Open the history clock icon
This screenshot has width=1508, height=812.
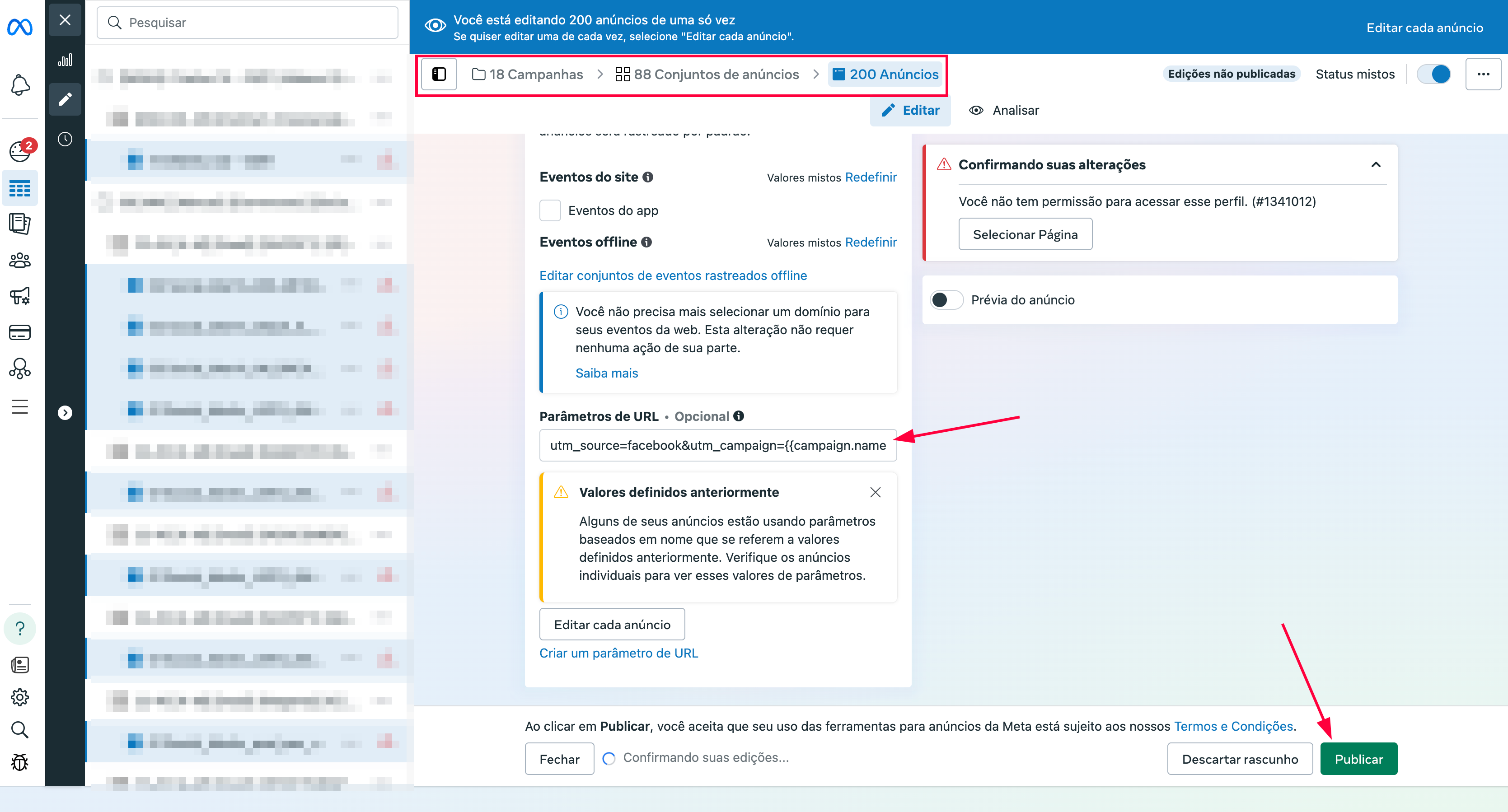point(65,139)
